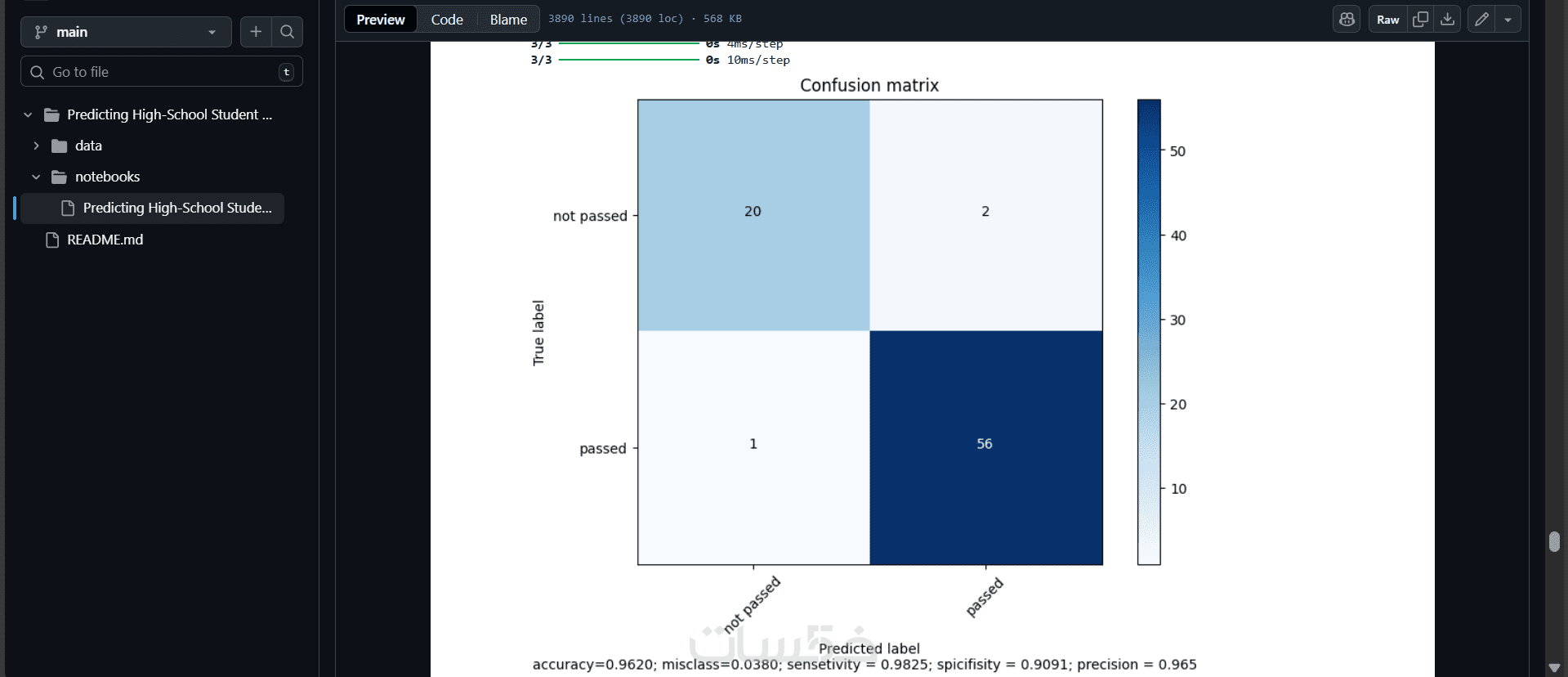Click the accuracy=0.9620 metrics line
This screenshot has height=677, width=1568.
pyautogui.click(x=864, y=665)
